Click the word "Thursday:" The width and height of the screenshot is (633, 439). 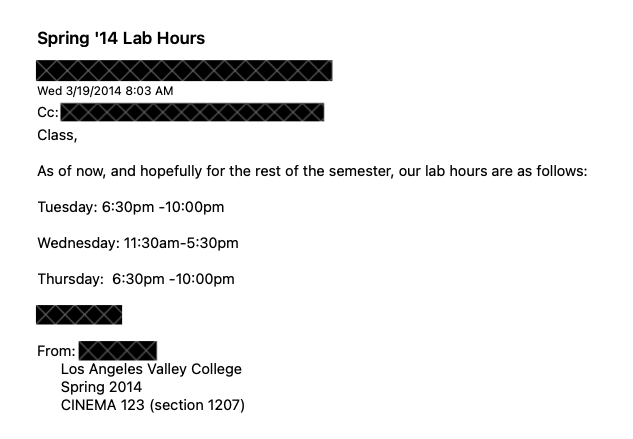pos(70,279)
